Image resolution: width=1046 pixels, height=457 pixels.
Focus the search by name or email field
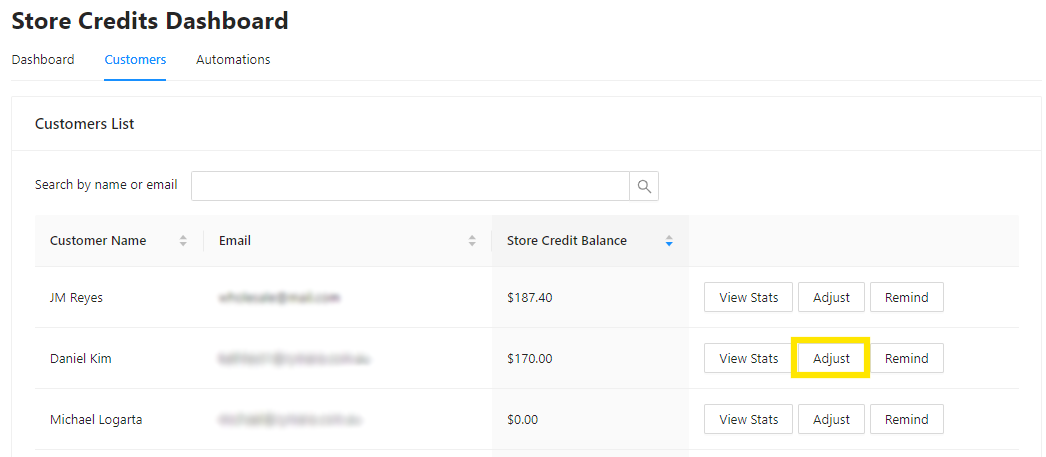point(410,186)
